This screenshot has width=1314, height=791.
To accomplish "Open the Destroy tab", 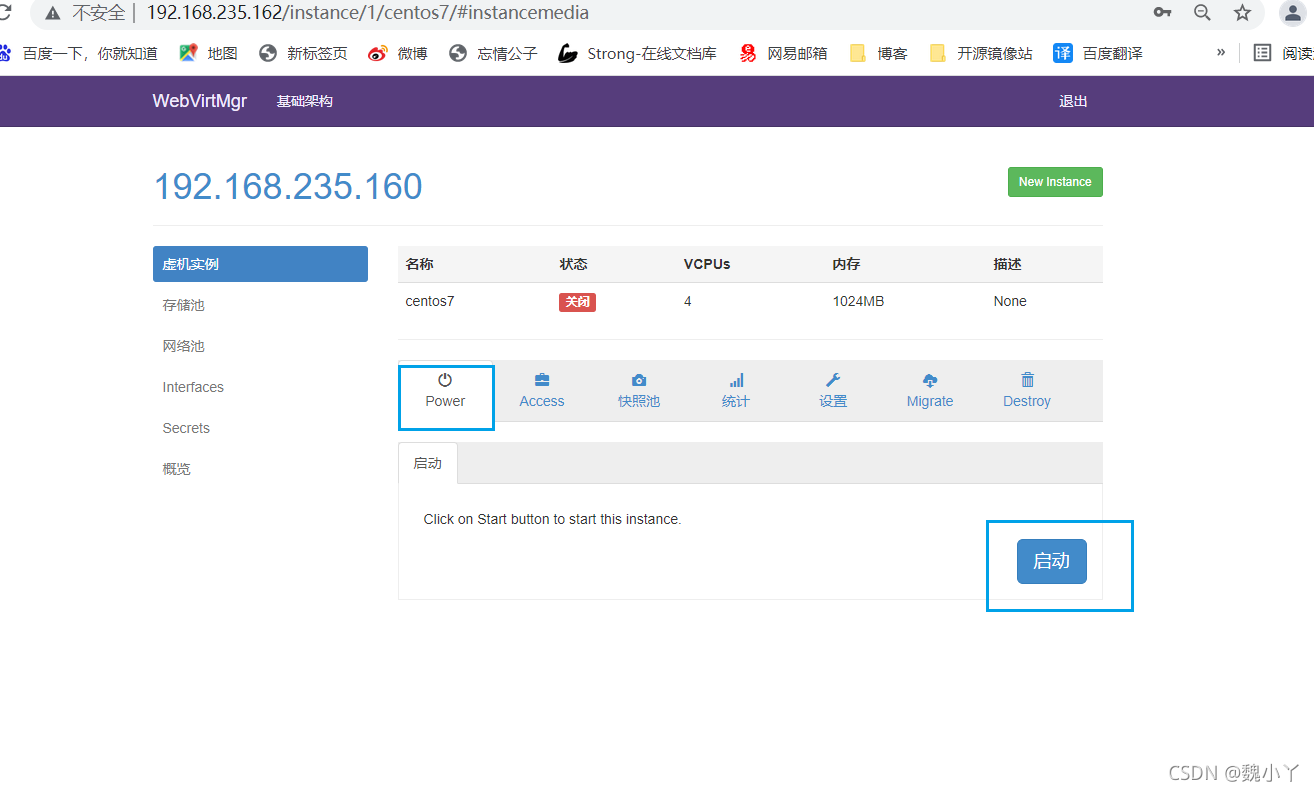I will [x=1027, y=391].
